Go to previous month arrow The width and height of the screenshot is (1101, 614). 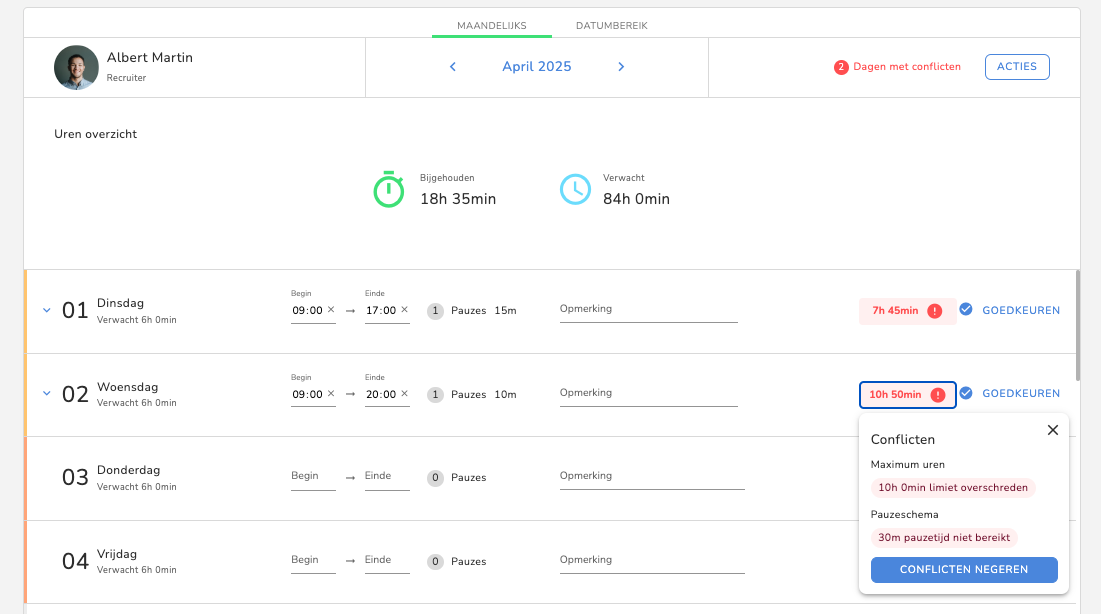(453, 67)
